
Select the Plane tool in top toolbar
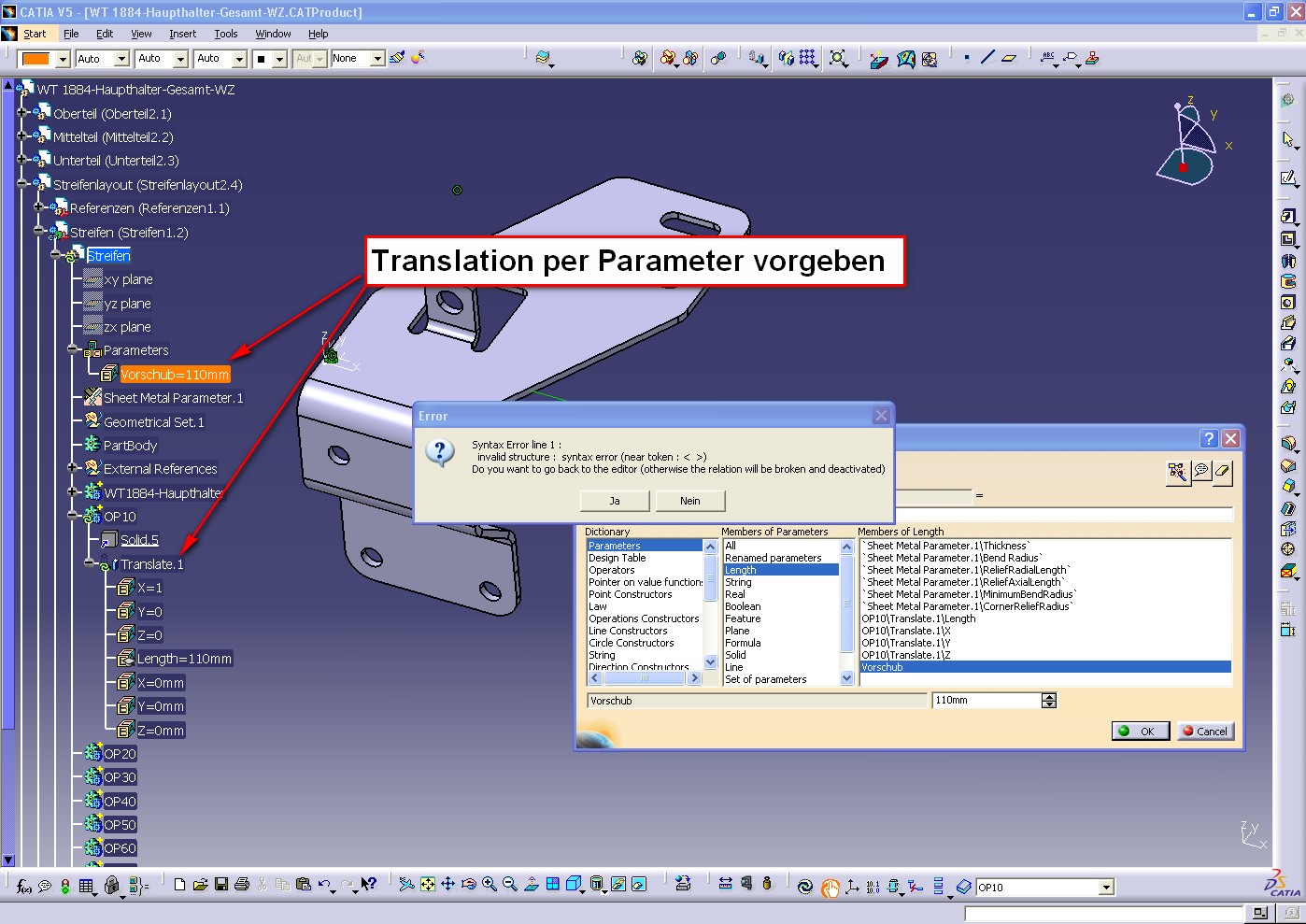1009,58
